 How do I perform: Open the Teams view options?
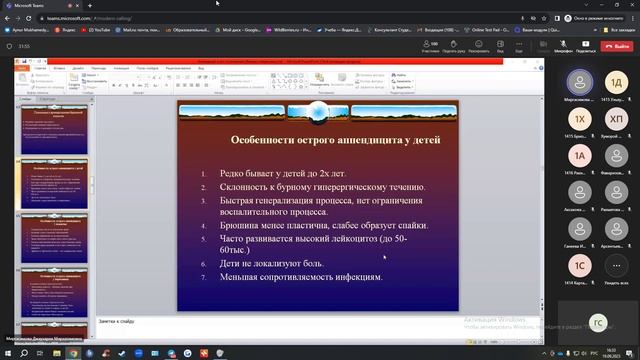pyautogui.click(x=500, y=46)
